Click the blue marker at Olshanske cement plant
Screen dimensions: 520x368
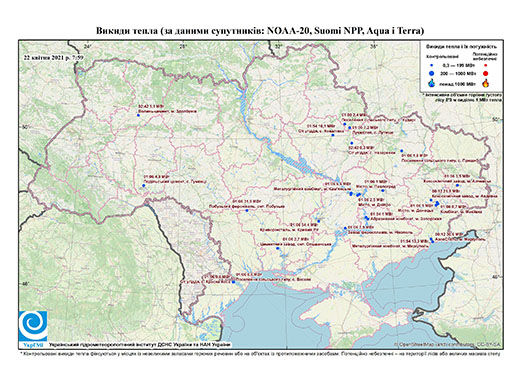(x=278, y=248)
